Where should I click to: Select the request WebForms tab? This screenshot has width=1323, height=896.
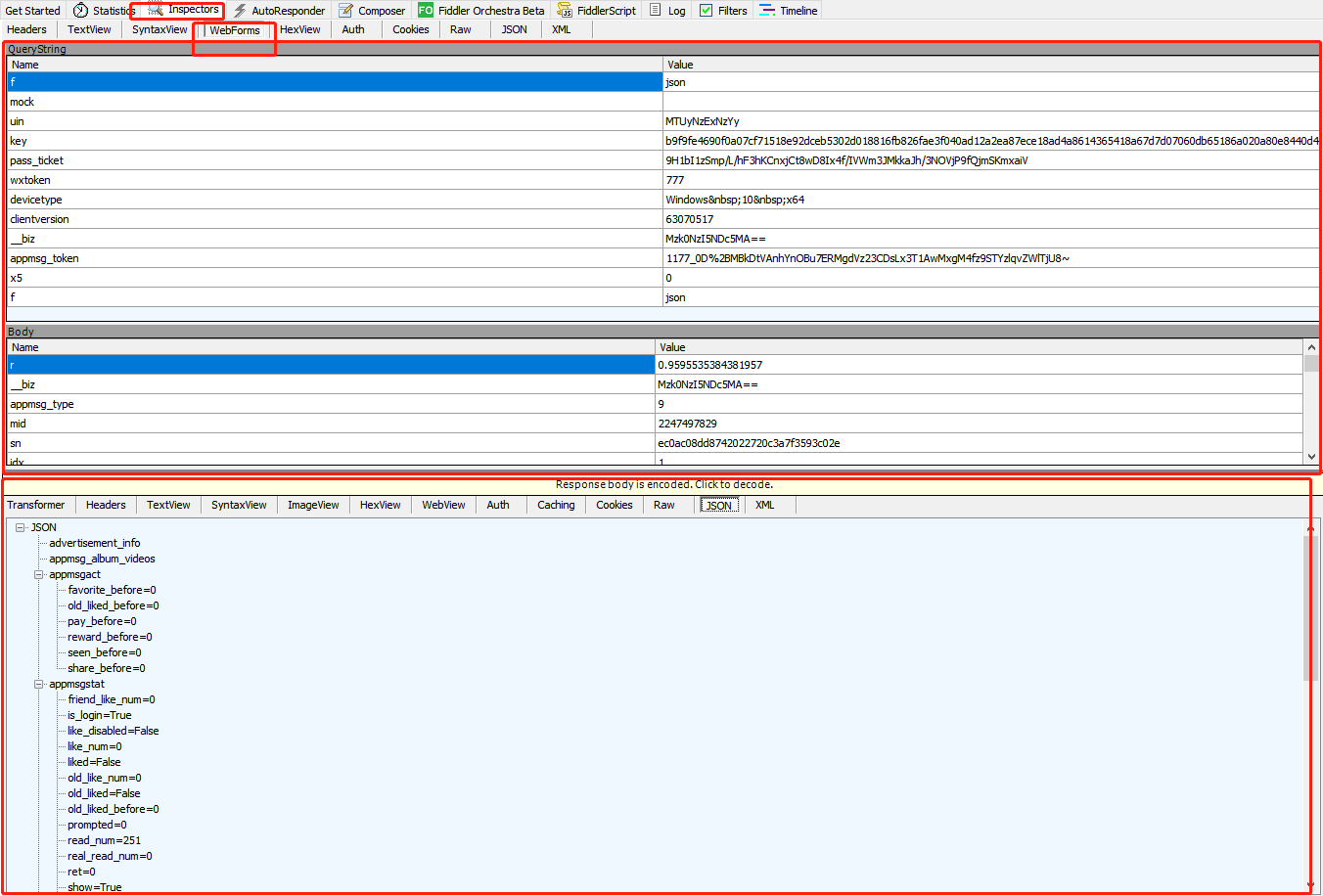point(235,30)
